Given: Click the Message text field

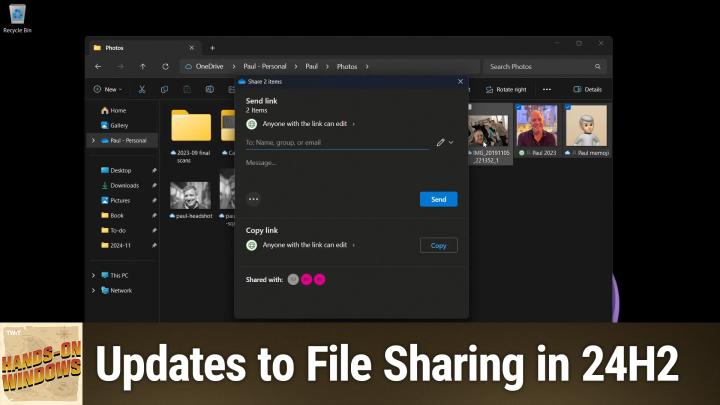Looking at the screenshot, I should (351, 163).
